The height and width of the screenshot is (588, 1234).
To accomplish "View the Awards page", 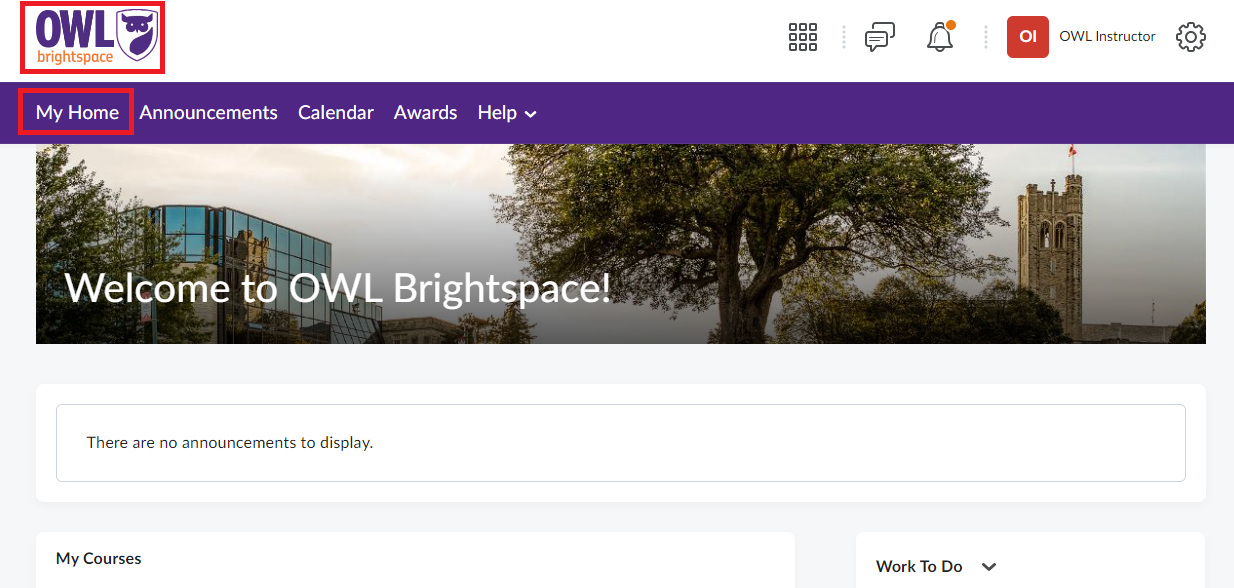I will [x=425, y=112].
